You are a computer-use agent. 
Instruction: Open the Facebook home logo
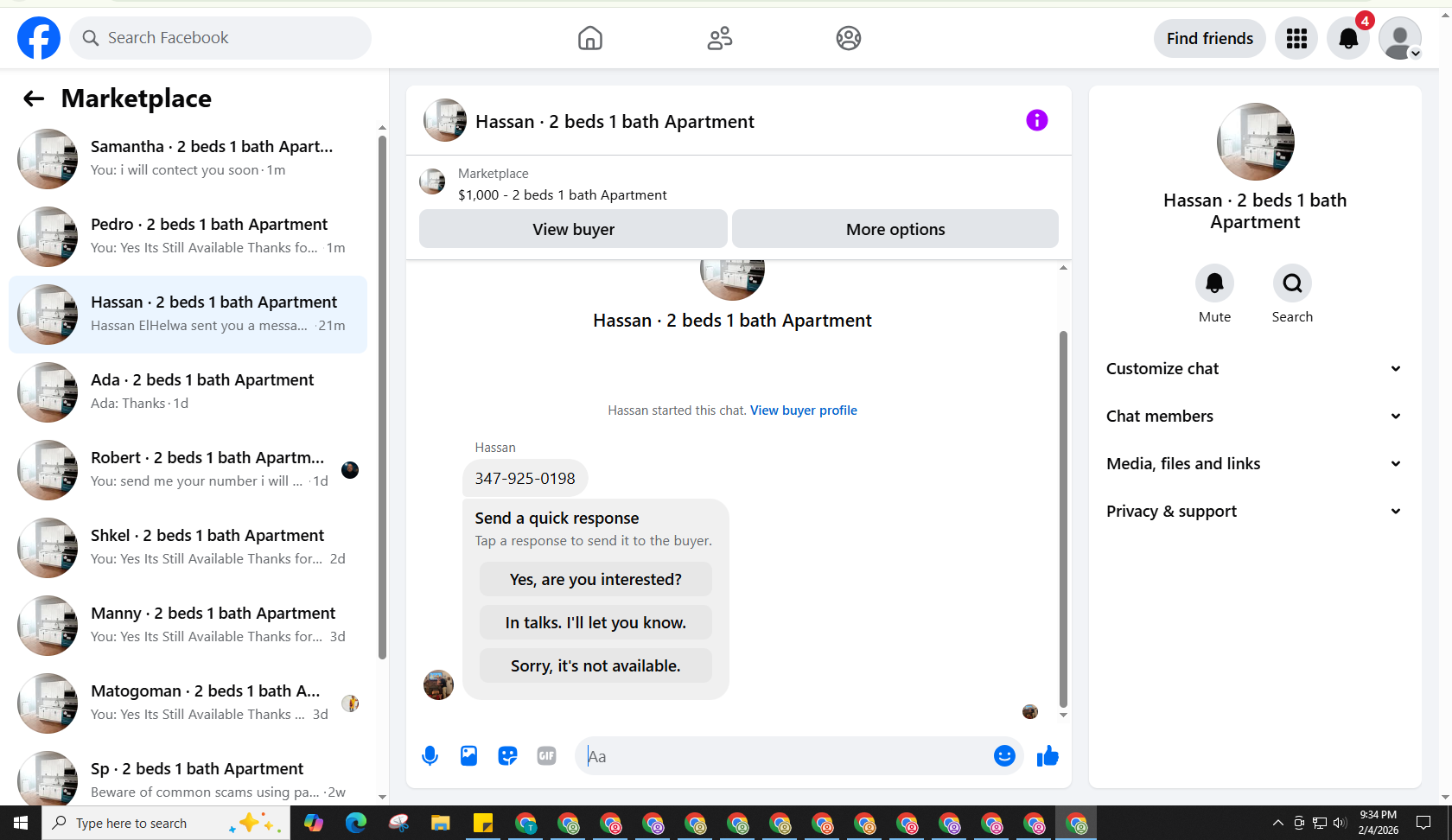(39, 38)
